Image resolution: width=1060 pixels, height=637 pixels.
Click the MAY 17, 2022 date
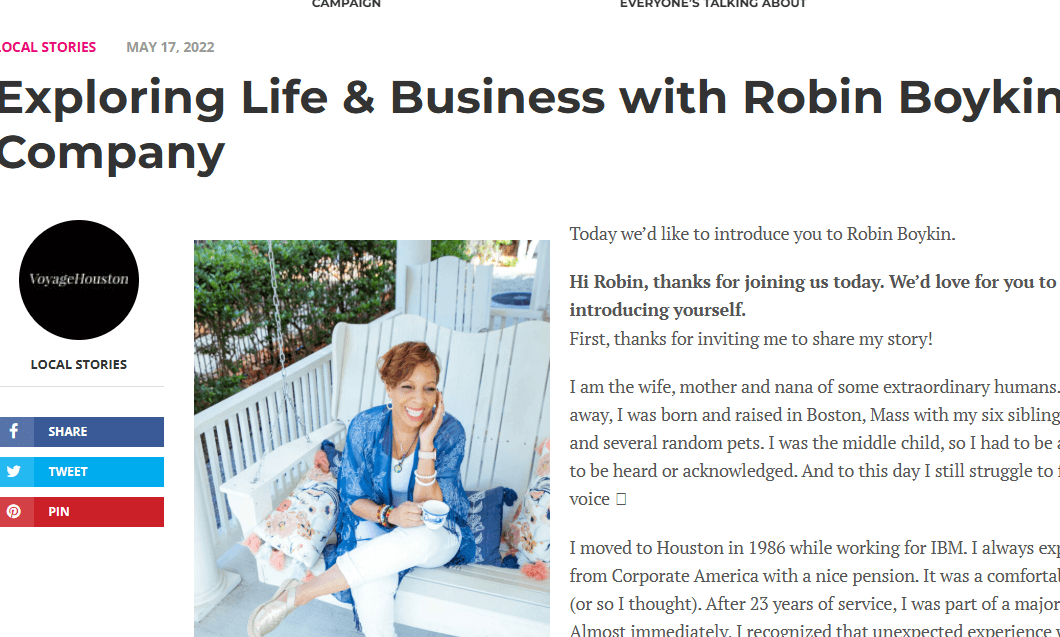[x=170, y=47]
